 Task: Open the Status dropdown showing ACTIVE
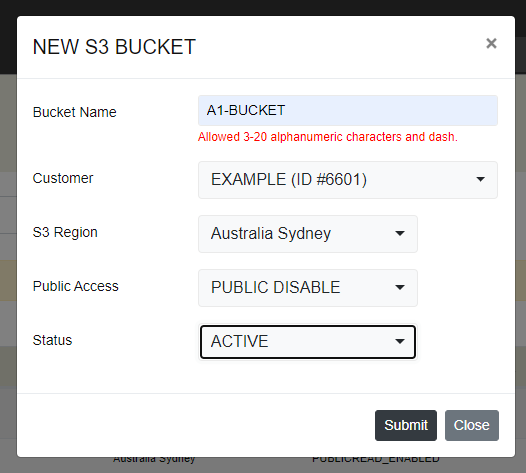(x=308, y=342)
